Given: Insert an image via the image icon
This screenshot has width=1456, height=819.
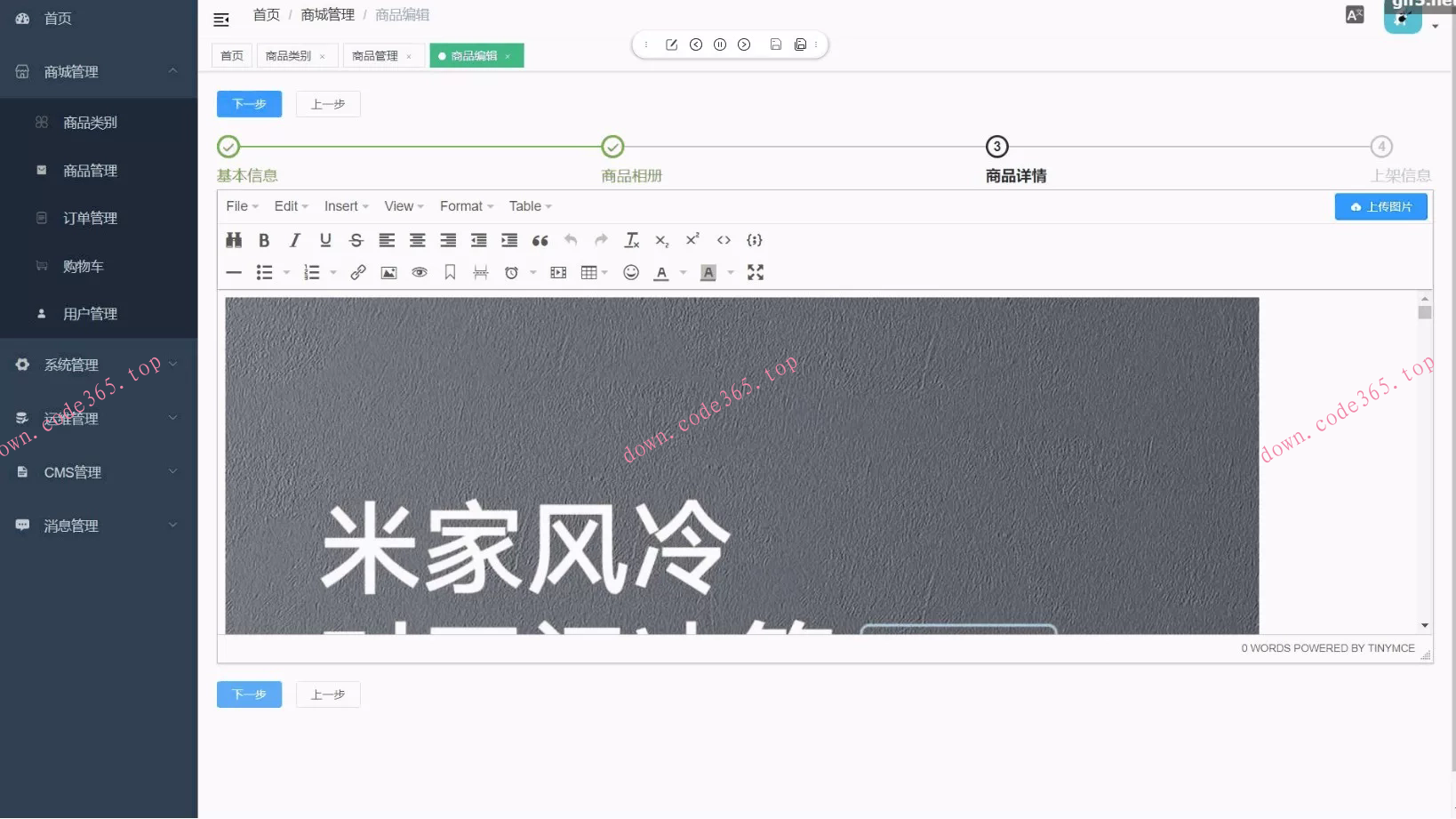Looking at the screenshot, I should click(x=388, y=272).
